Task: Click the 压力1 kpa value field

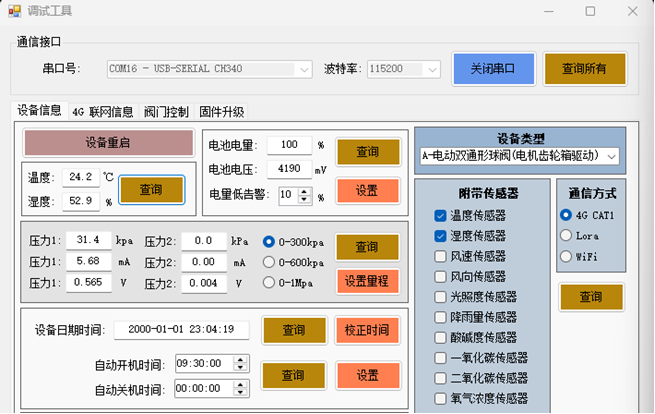Action: (x=89, y=240)
